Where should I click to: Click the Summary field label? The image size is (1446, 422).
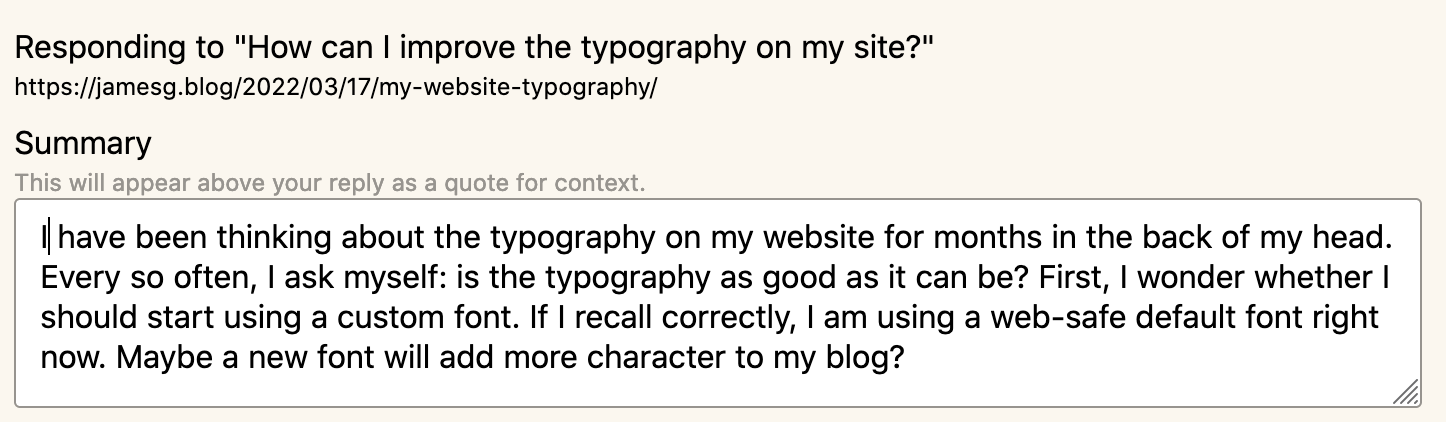(x=83, y=143)
